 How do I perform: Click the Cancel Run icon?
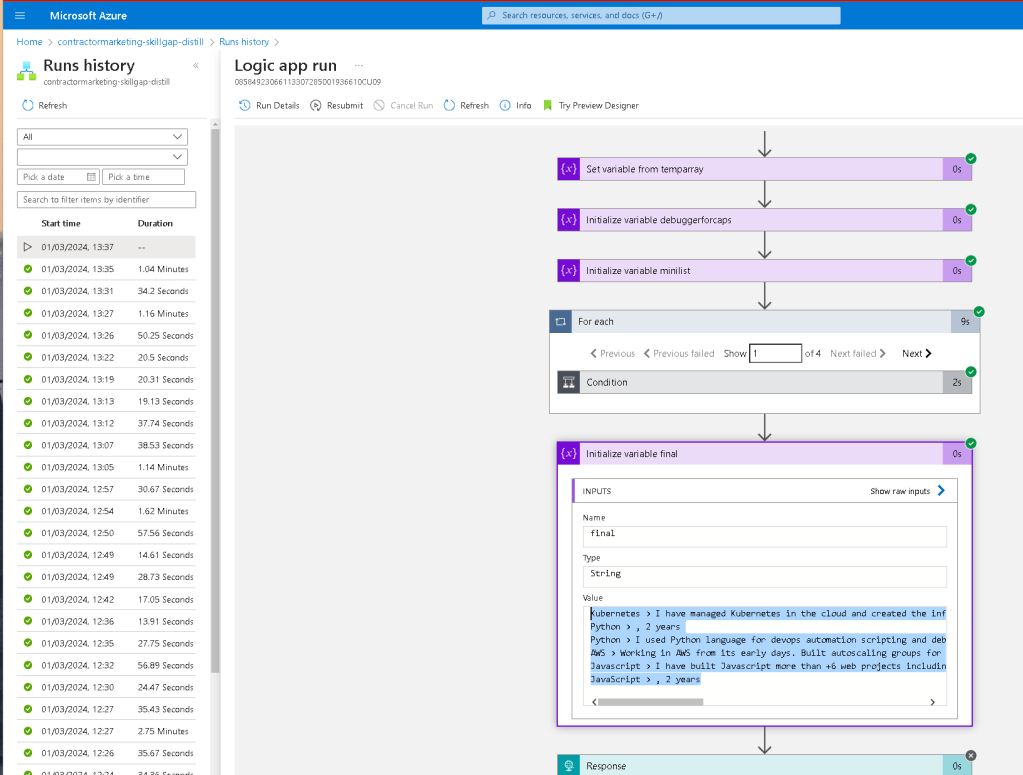point(379,106)
